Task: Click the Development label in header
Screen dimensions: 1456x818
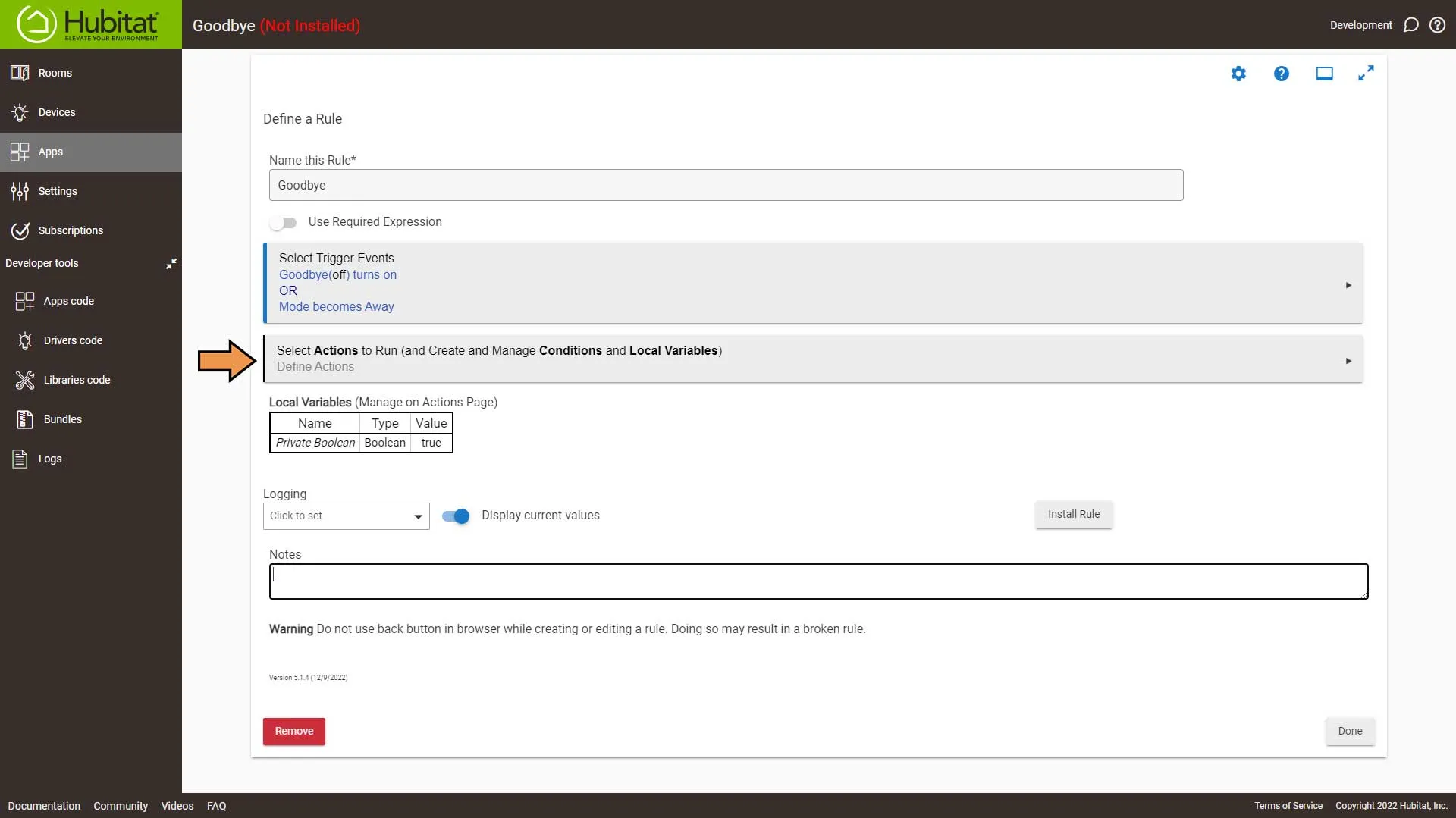Action: point(1360,25)
